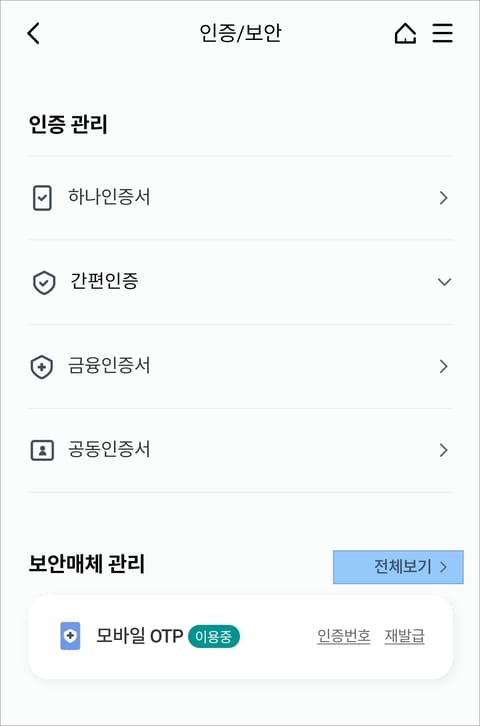Click the blue 모바일 OTP device icon
This screenshot has height=726, width=480.
tap(70, 636)
